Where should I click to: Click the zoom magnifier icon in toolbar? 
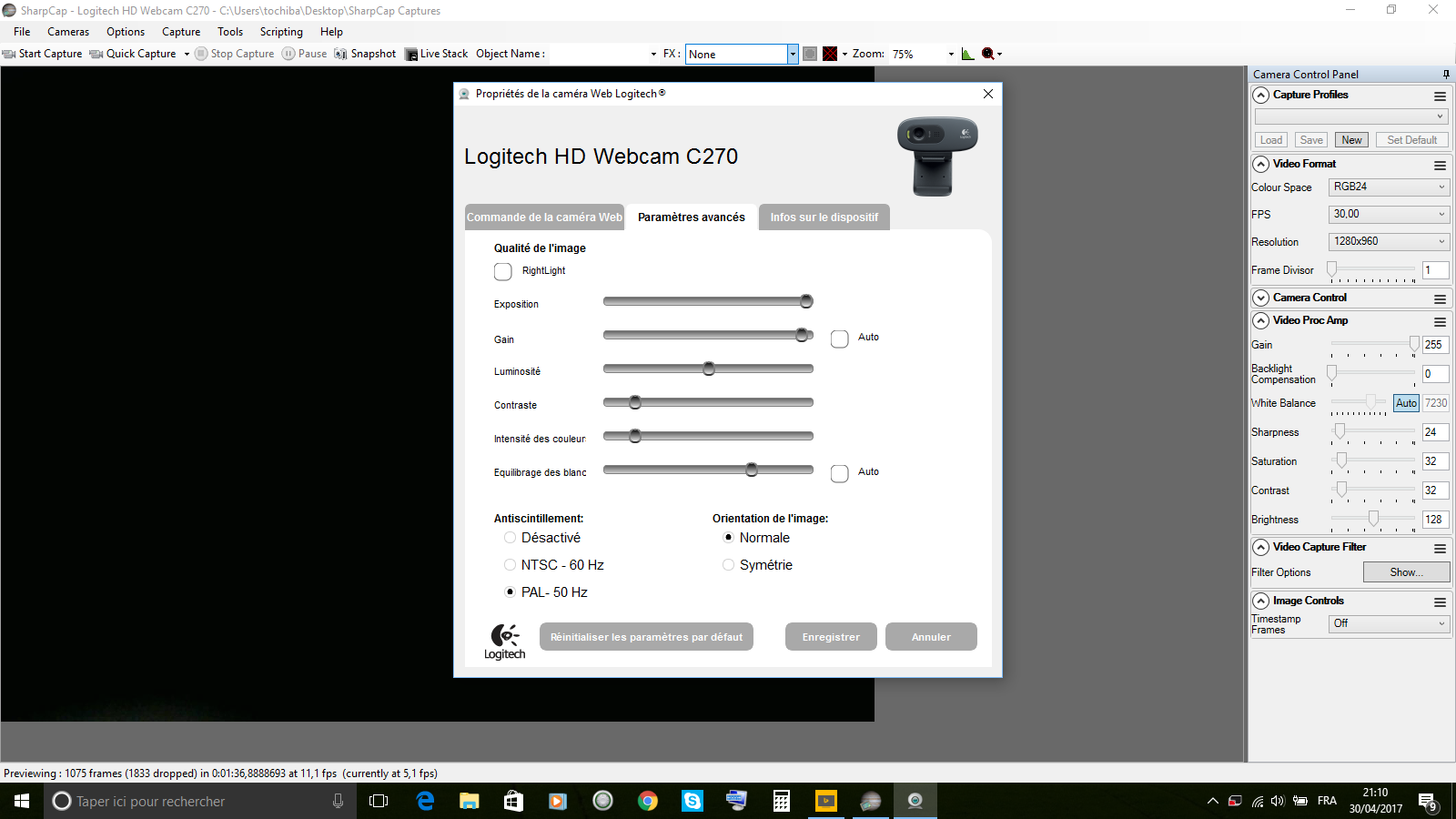988,54
